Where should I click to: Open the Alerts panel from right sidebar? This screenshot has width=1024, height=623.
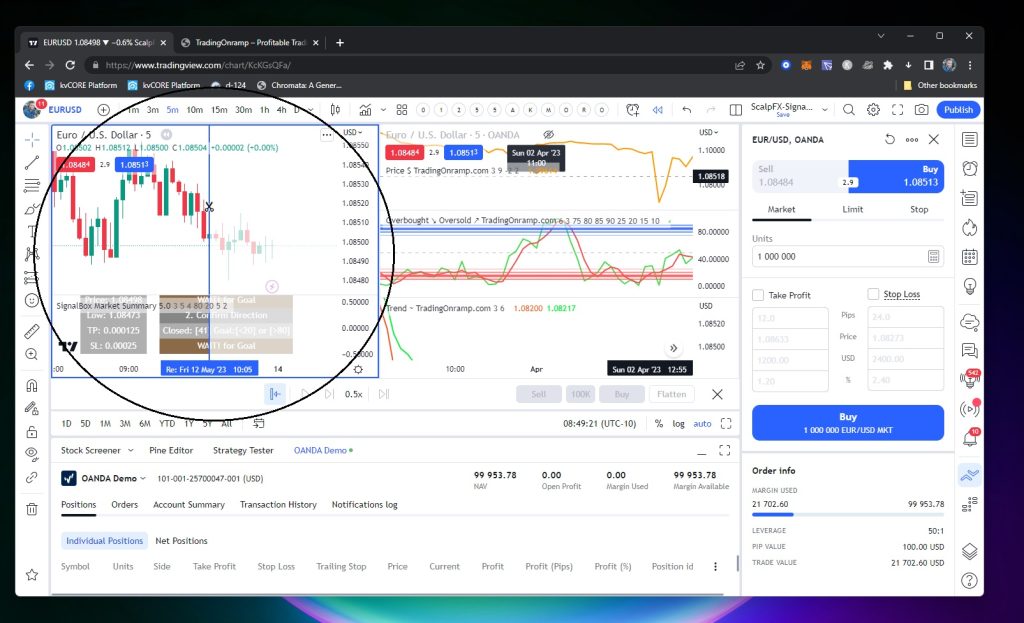click(x=969, y=168)
